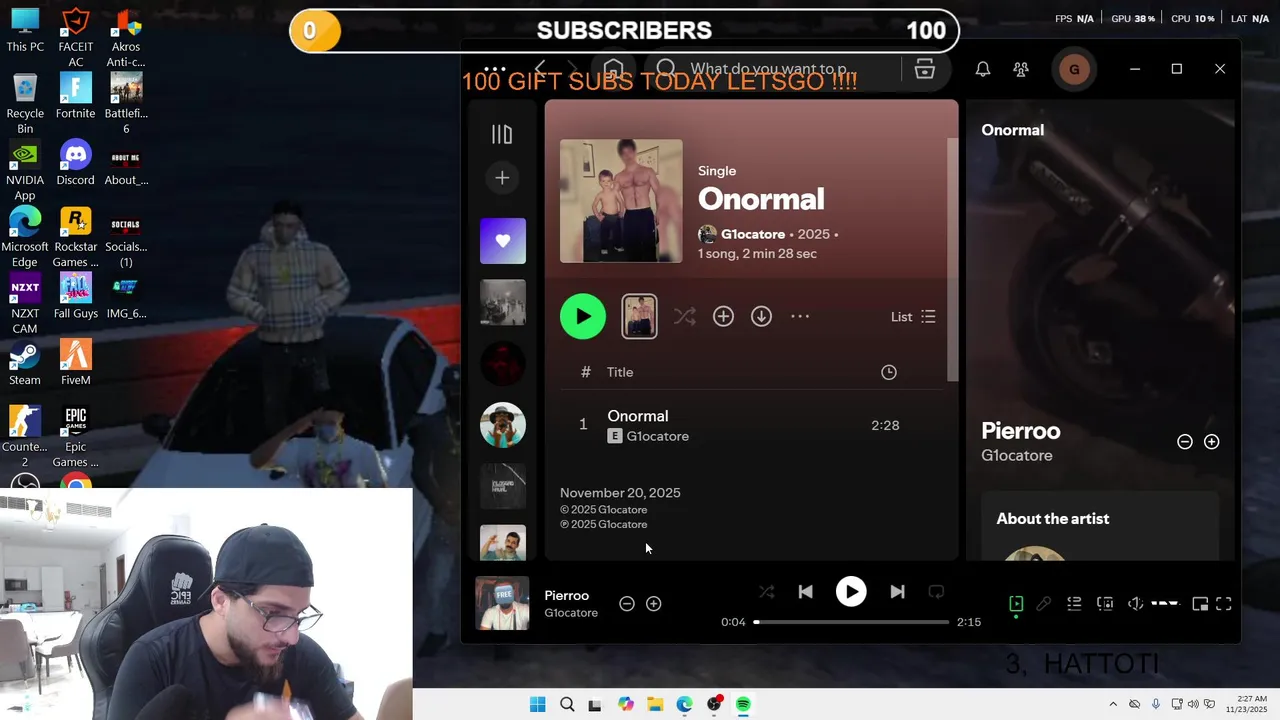Viewport: 1280px width, 720px height.
Task: Skip to the previous track
Action: click(x=805, y=592)
